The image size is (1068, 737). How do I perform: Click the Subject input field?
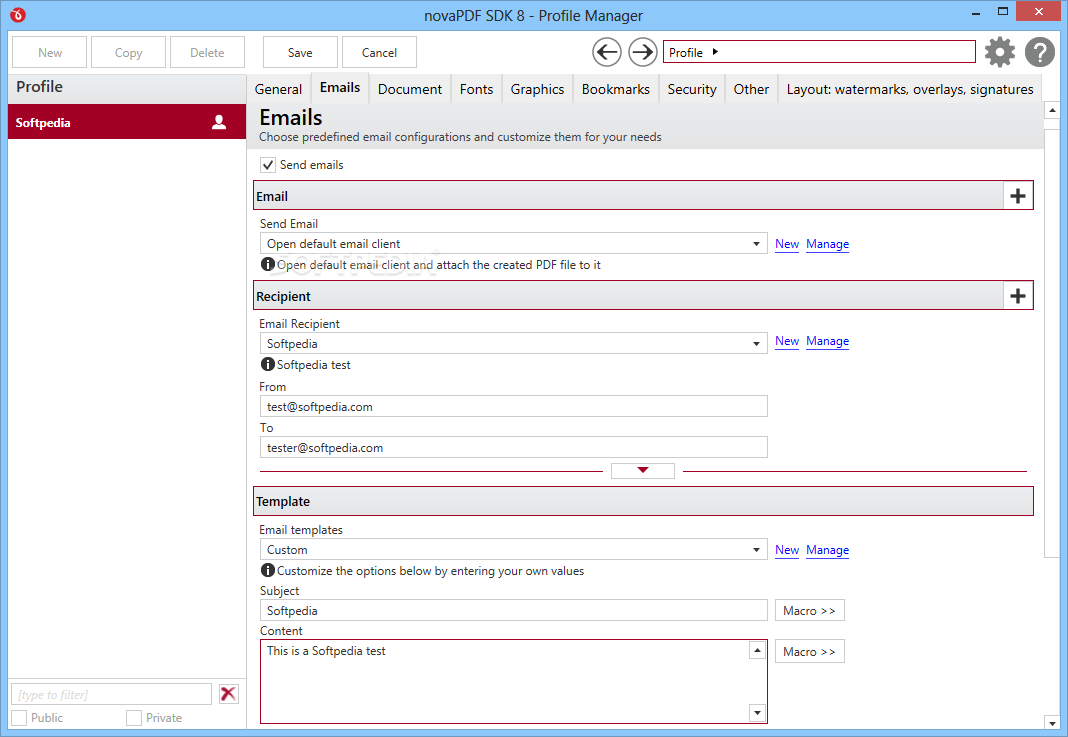514,610
